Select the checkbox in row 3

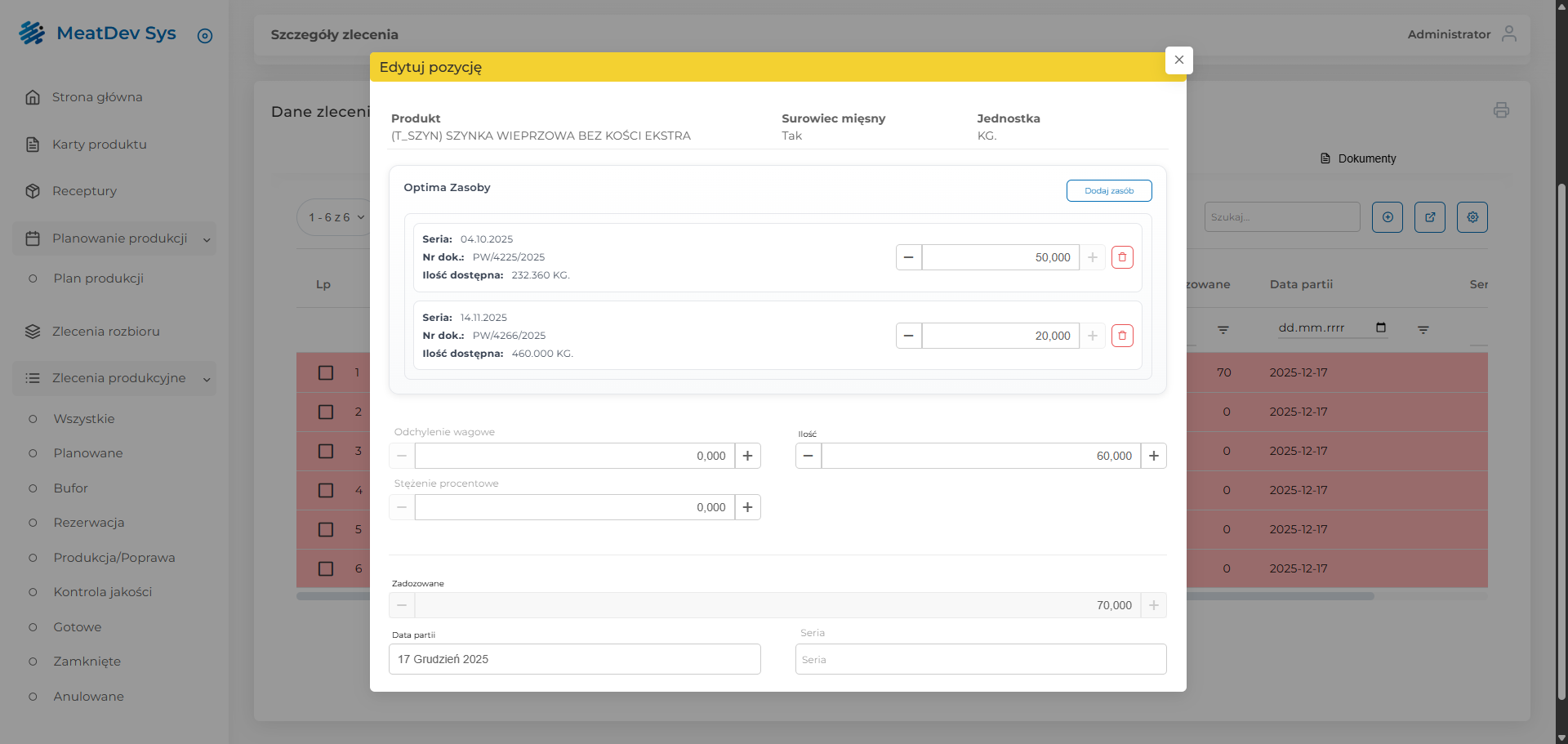326,451
